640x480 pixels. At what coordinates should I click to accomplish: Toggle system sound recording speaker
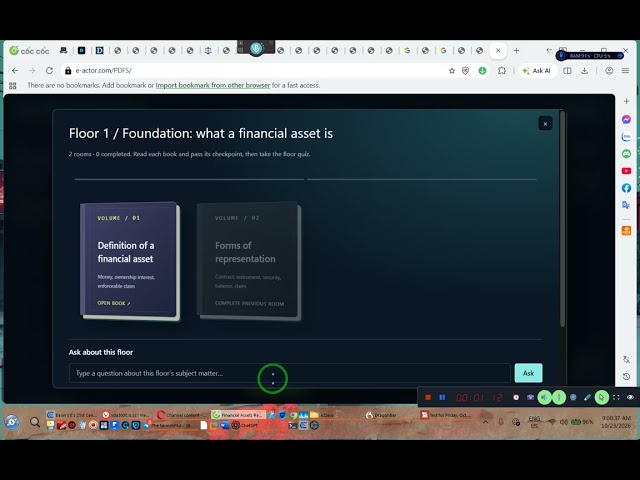pos(544,397)
